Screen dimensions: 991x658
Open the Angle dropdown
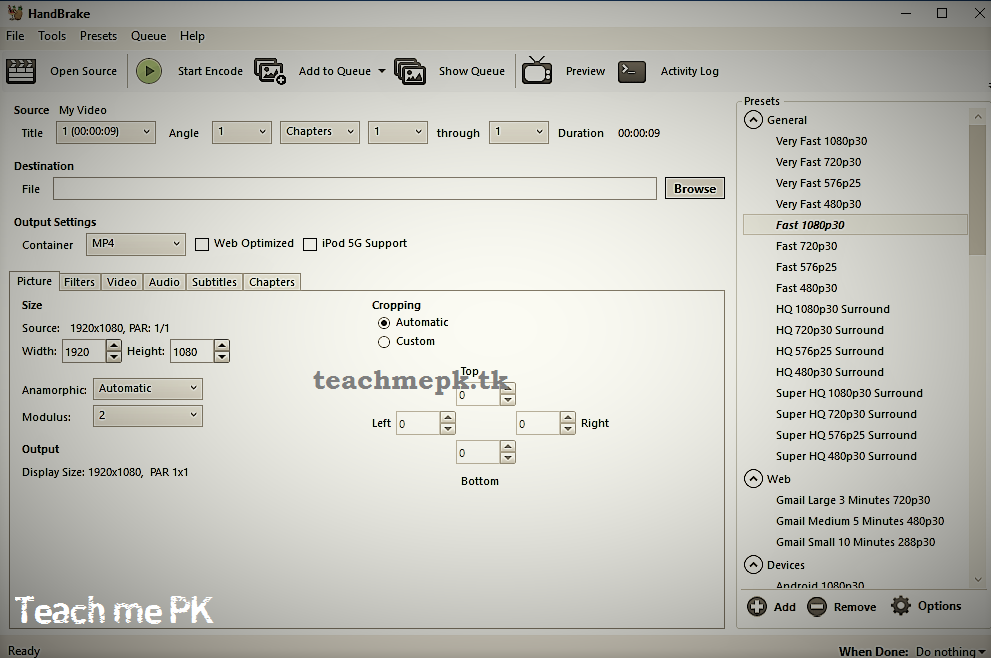[241, 132]
